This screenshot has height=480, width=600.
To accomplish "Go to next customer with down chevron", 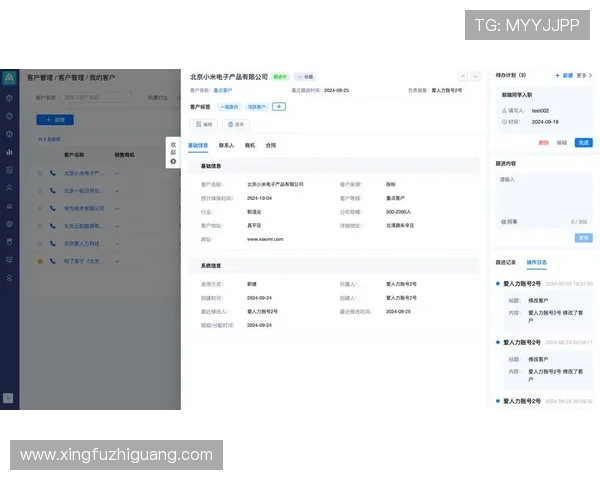I will click(475, 77).
